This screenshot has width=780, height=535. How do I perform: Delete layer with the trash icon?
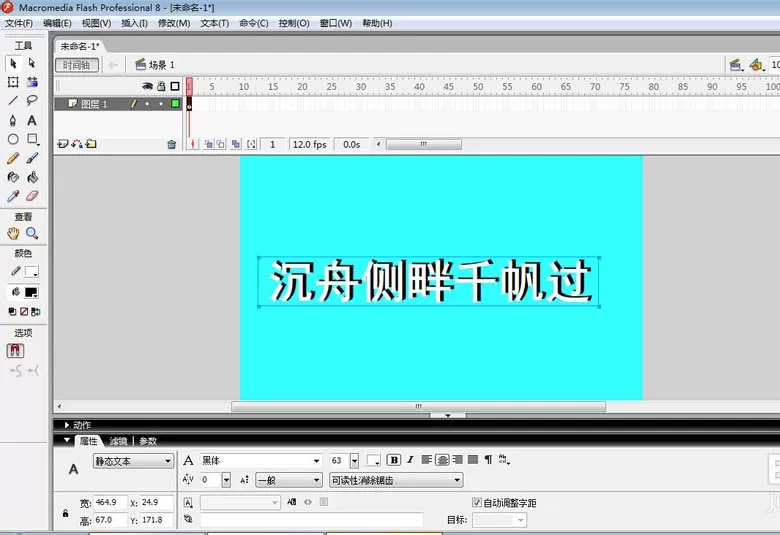point(172,145)
